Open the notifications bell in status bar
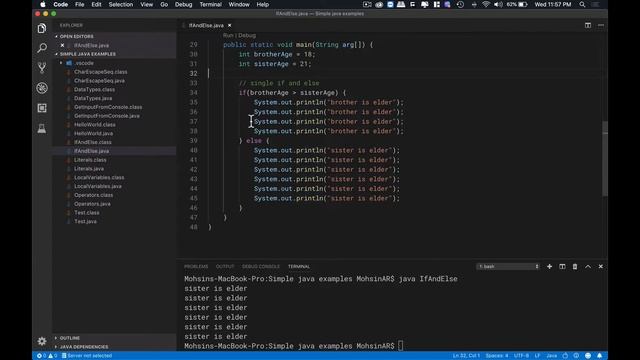640x360 pixels. (599, 356)
